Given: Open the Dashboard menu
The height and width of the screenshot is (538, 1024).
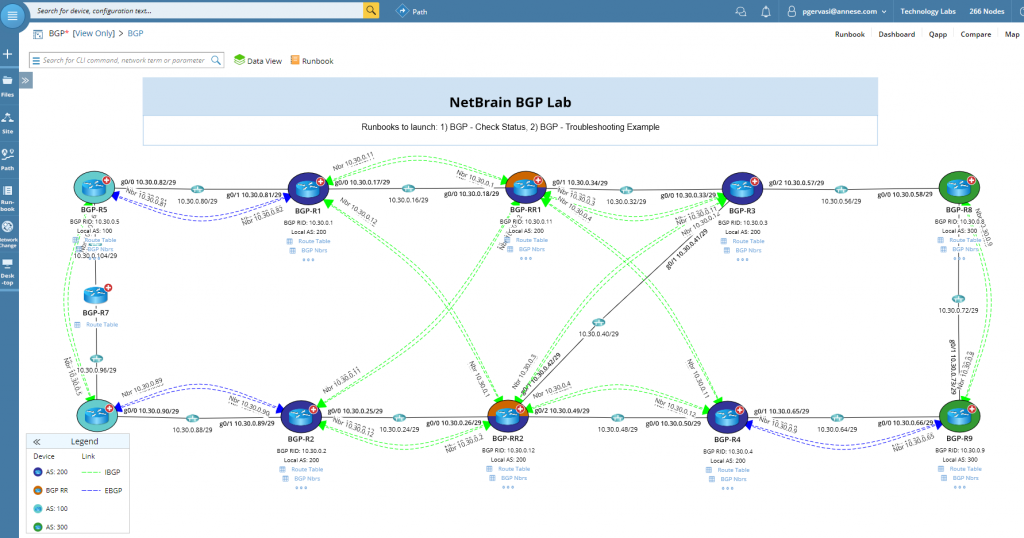Looking at the screenshot, I should click(897, 34).
